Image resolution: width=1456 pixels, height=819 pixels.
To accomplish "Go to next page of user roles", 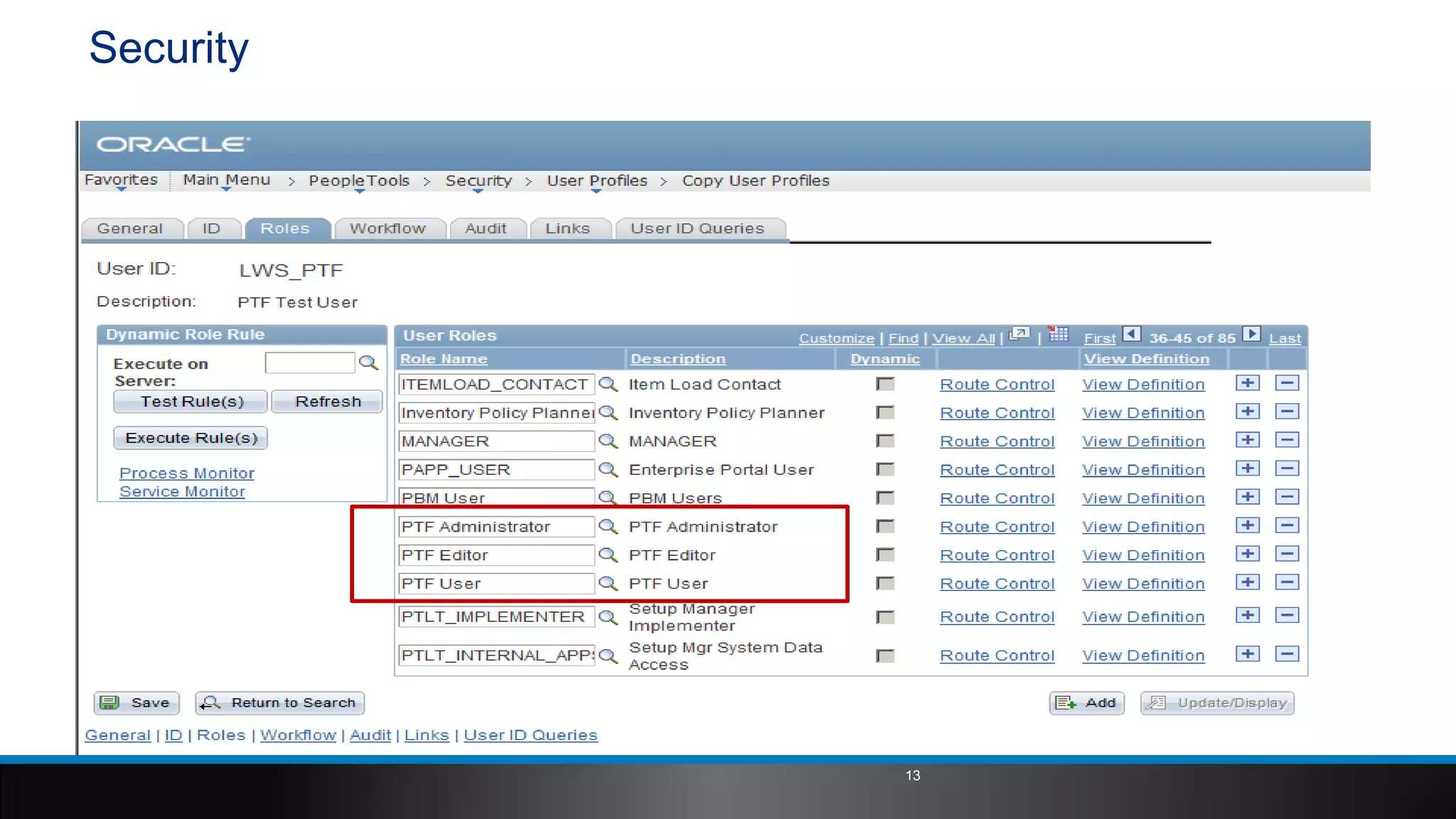I will pos(1252,334).
